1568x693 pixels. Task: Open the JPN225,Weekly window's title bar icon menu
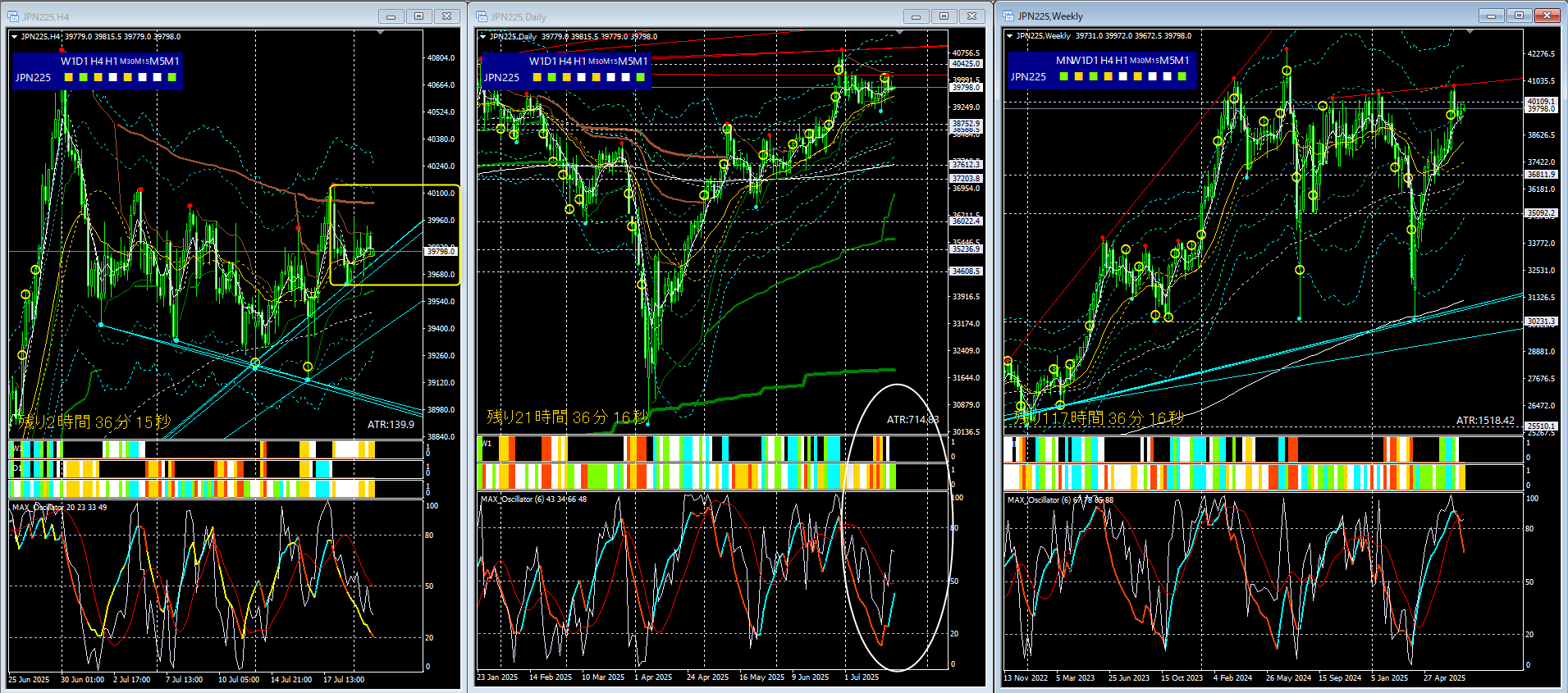[x=1008, y=16]
